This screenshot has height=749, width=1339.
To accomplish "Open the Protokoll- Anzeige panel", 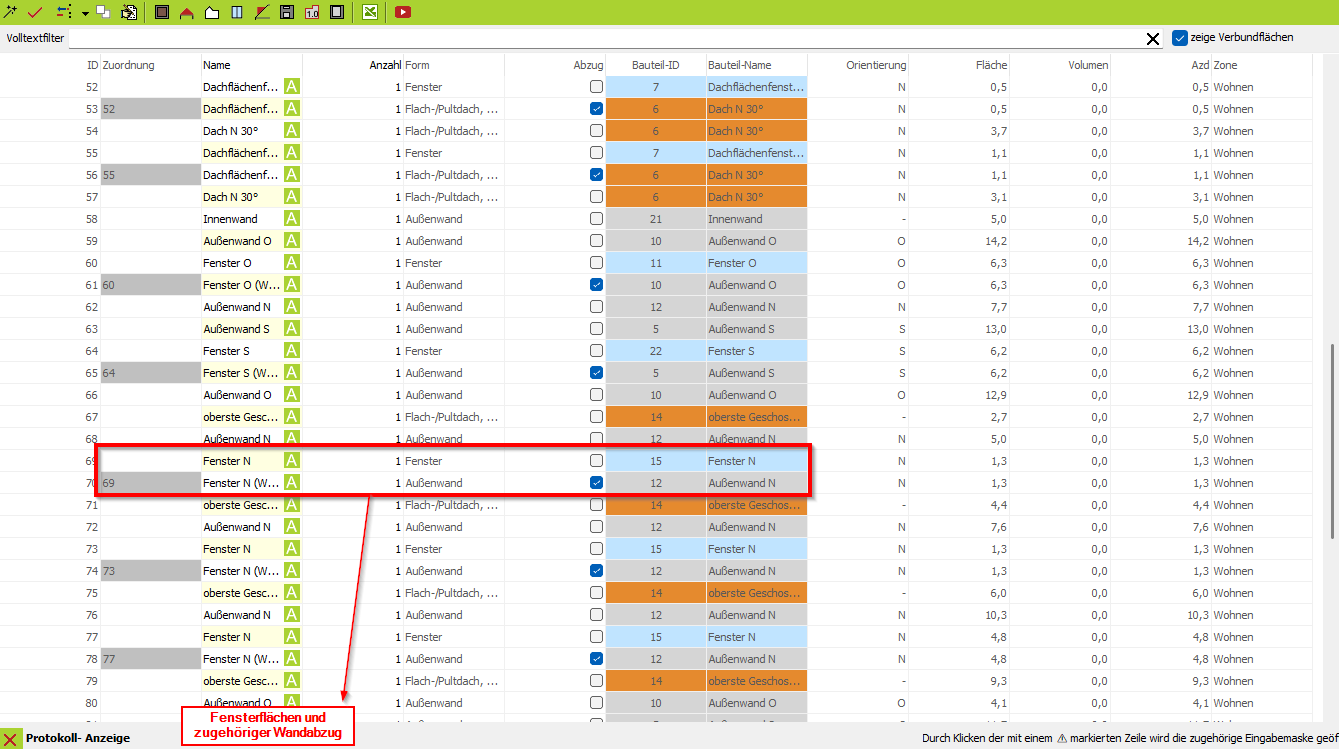I will [x=77, y=738].
